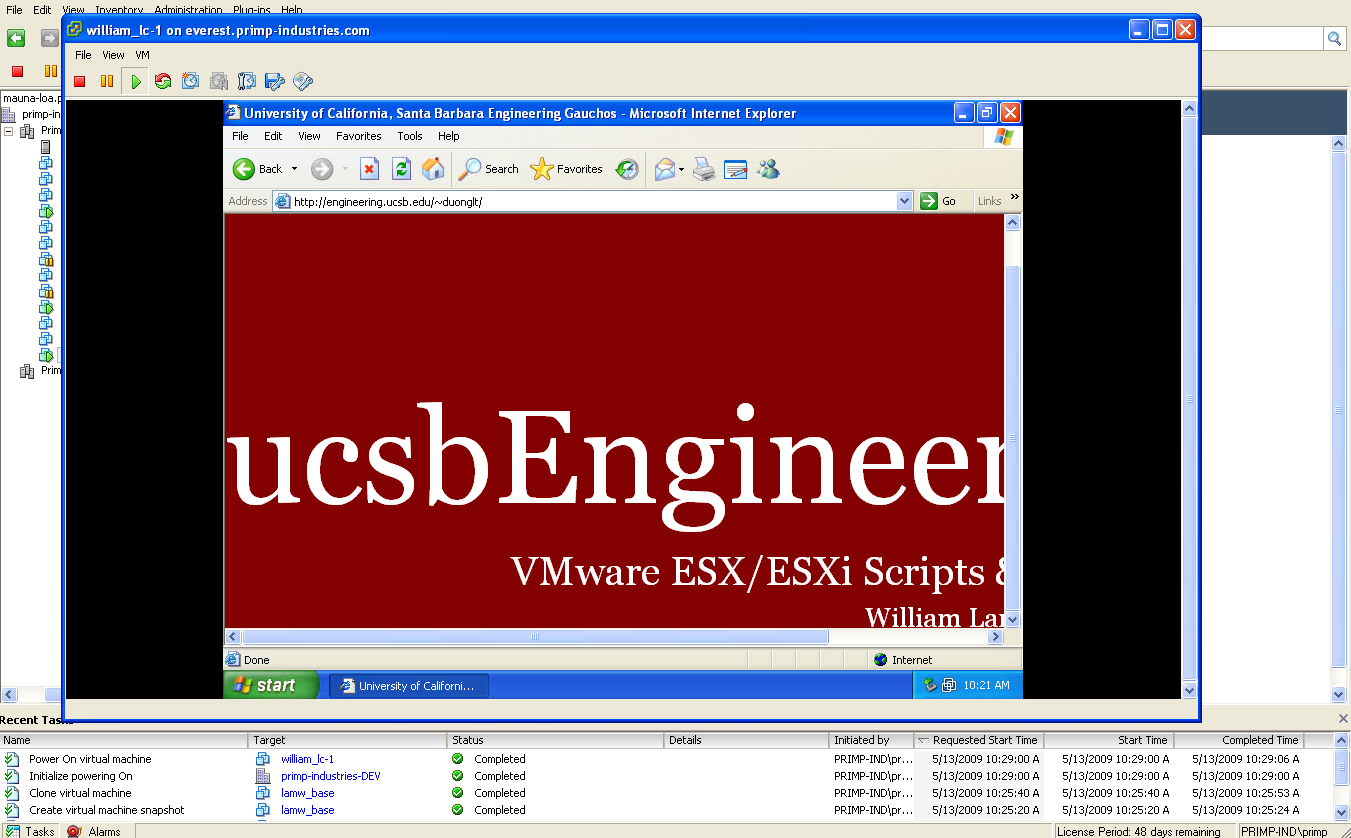Open IE address bar dropdown arrow
The width and height of the screenshot is (1351, 838).
905,201
